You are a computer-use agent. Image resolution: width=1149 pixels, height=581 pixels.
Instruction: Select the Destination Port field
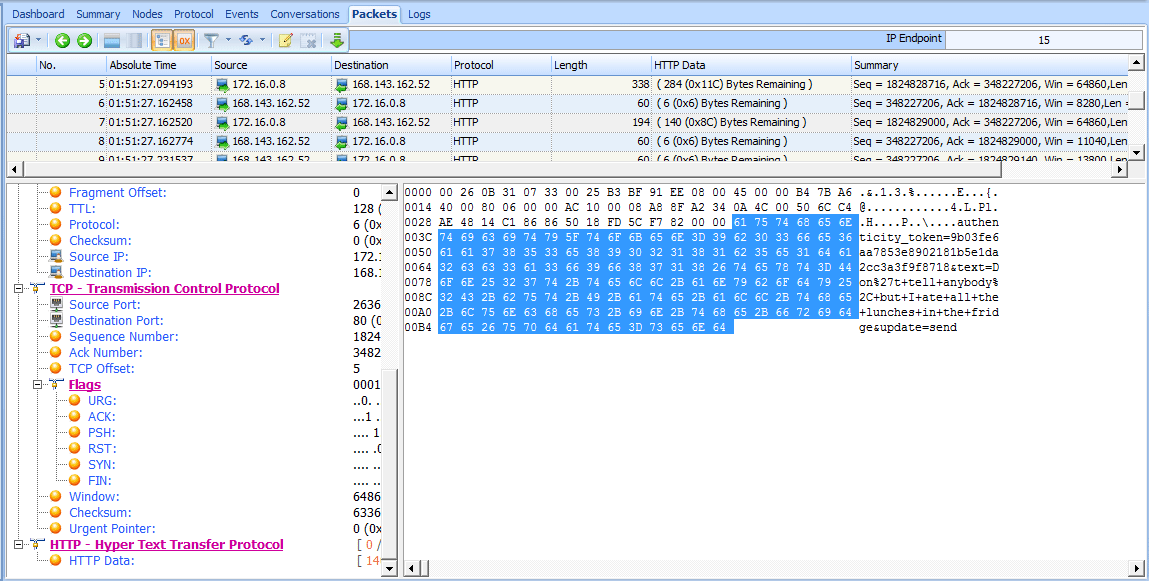(116, 321)
